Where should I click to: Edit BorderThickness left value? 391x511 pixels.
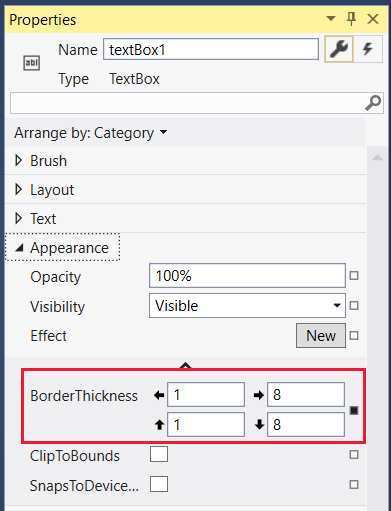point(206,395)
